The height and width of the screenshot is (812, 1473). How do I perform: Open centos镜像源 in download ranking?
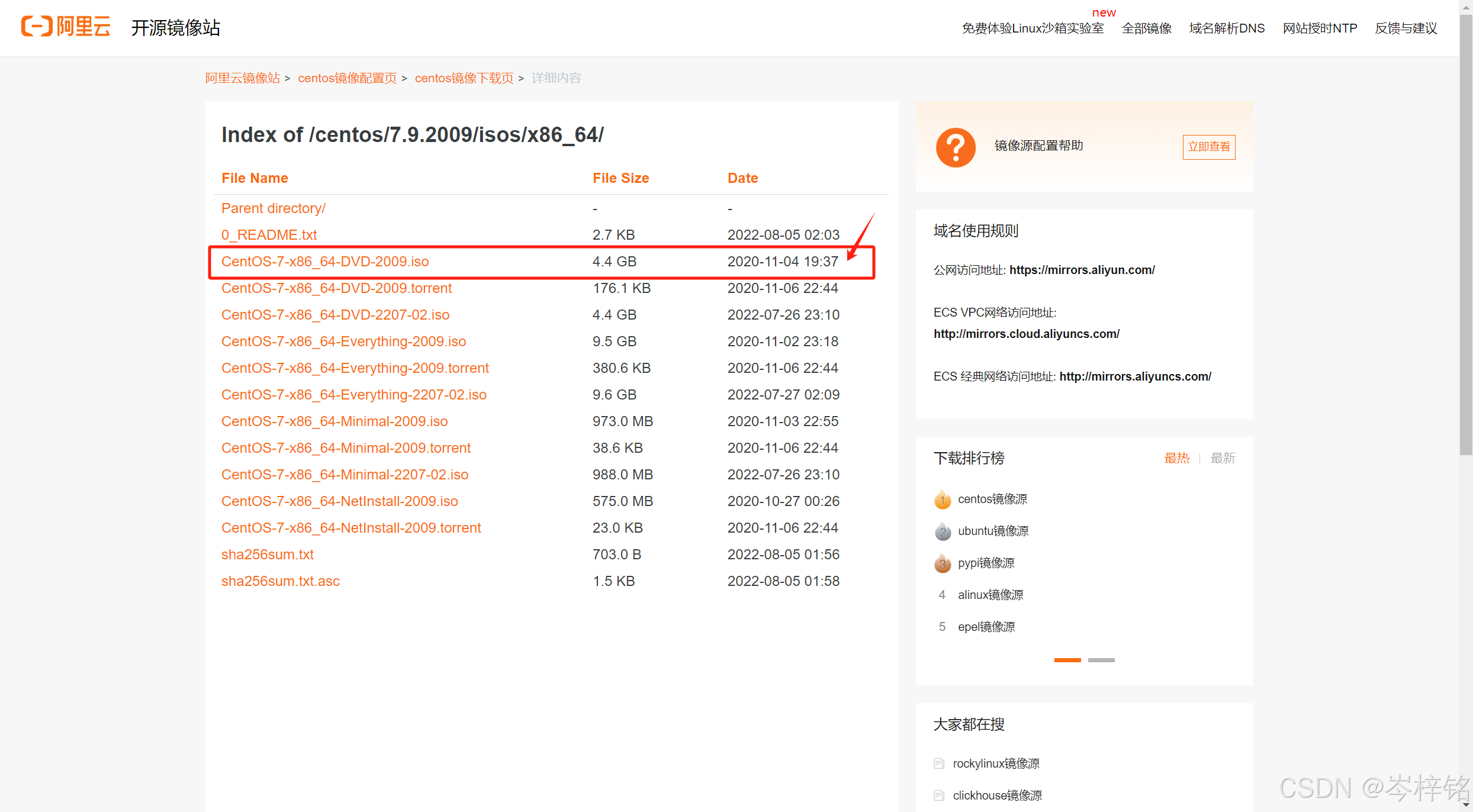point(992,499)
